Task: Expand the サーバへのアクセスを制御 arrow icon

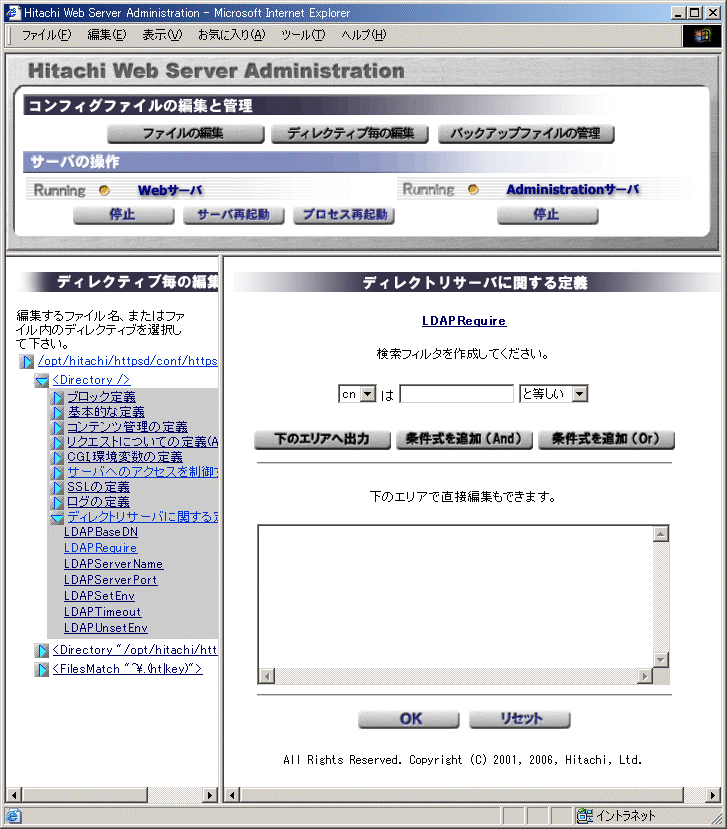Action: pos(57,472)
